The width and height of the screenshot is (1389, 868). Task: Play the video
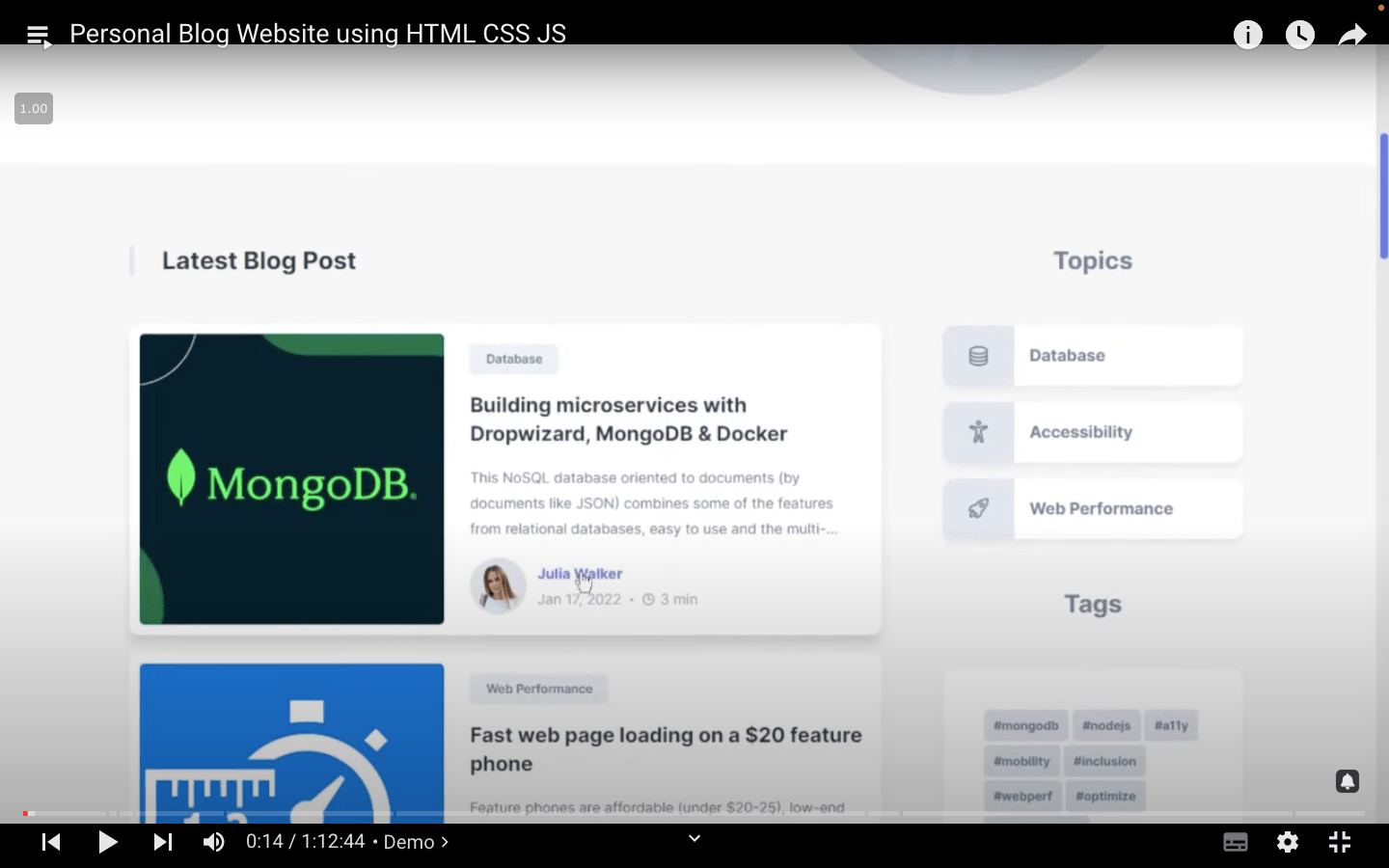pos(108,842)
